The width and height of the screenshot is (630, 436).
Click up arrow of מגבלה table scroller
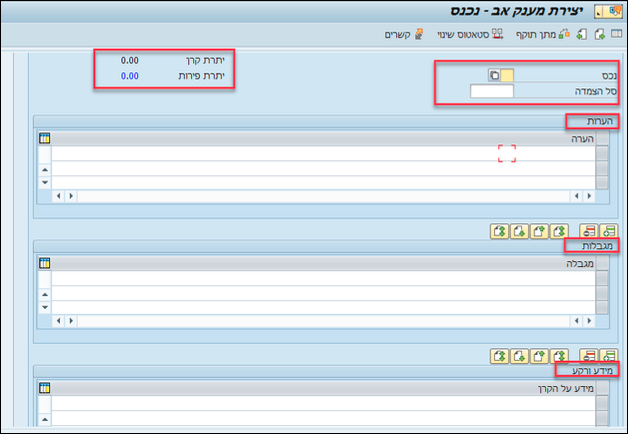(x=45, y=295)
